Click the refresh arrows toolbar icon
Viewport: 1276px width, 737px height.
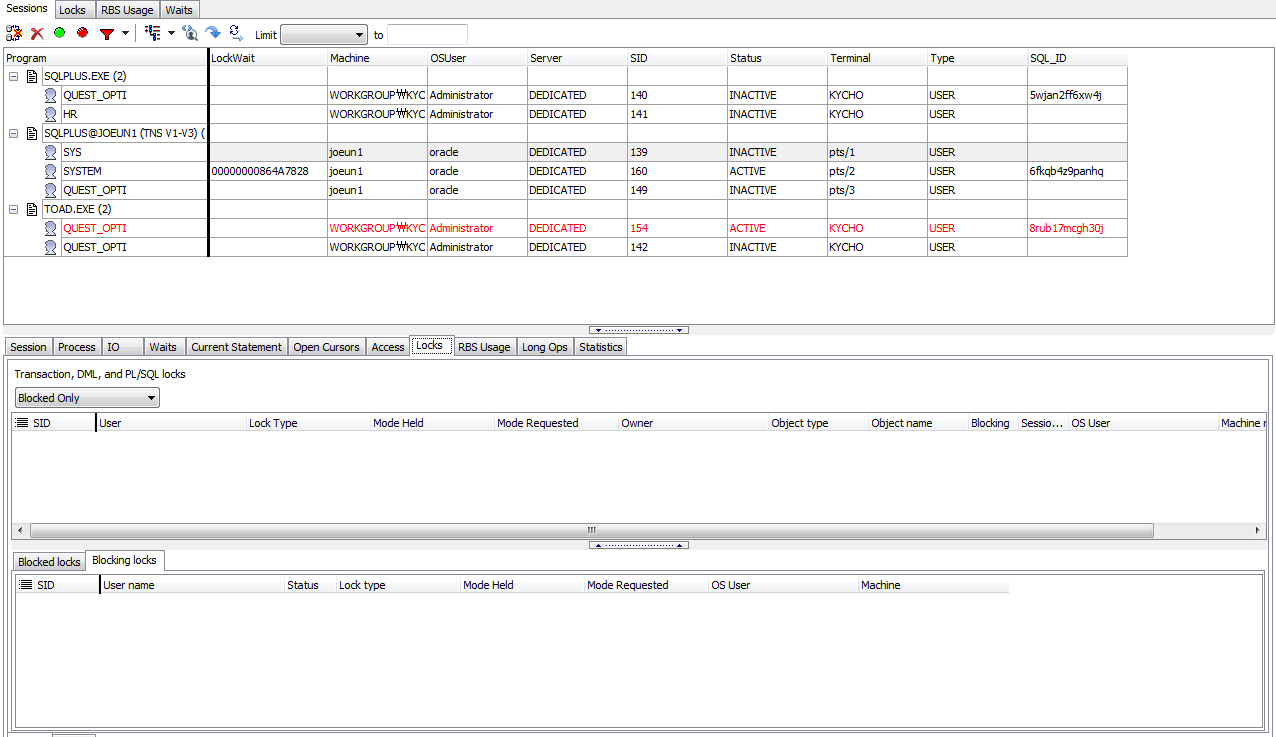point(236,34)
